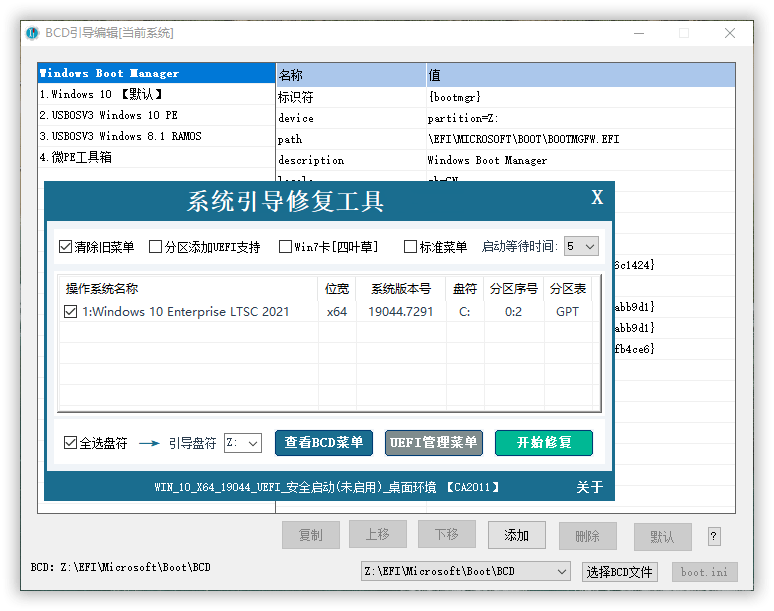
Task: Click 位宽 column header
Action: (337, 289)
